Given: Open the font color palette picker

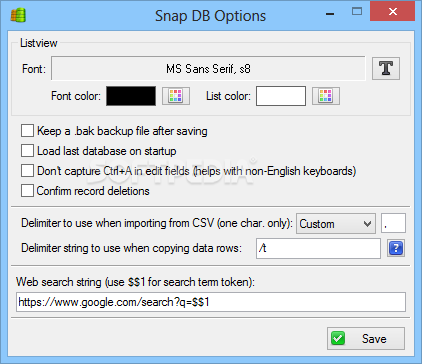Looking at the screenshot, I should pyautogui.click(x=176, y=96).
